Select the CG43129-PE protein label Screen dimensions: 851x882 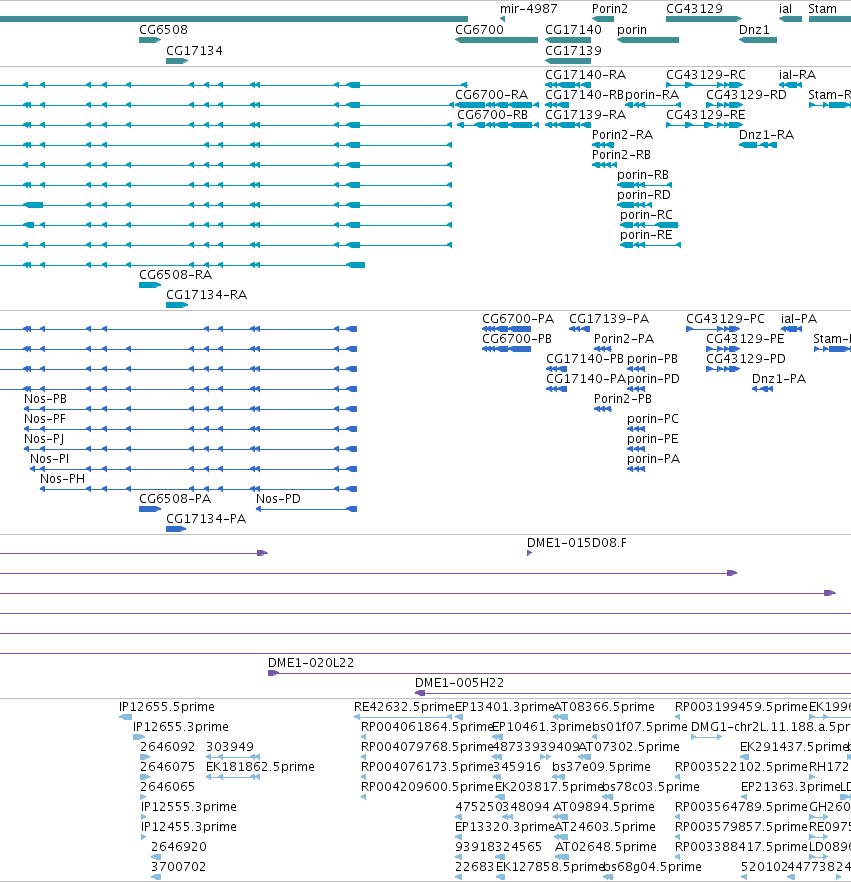point(745,339)
